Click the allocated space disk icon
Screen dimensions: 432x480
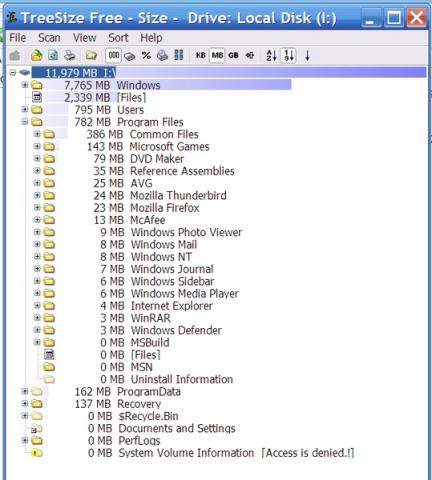click(x=129, y=56)
